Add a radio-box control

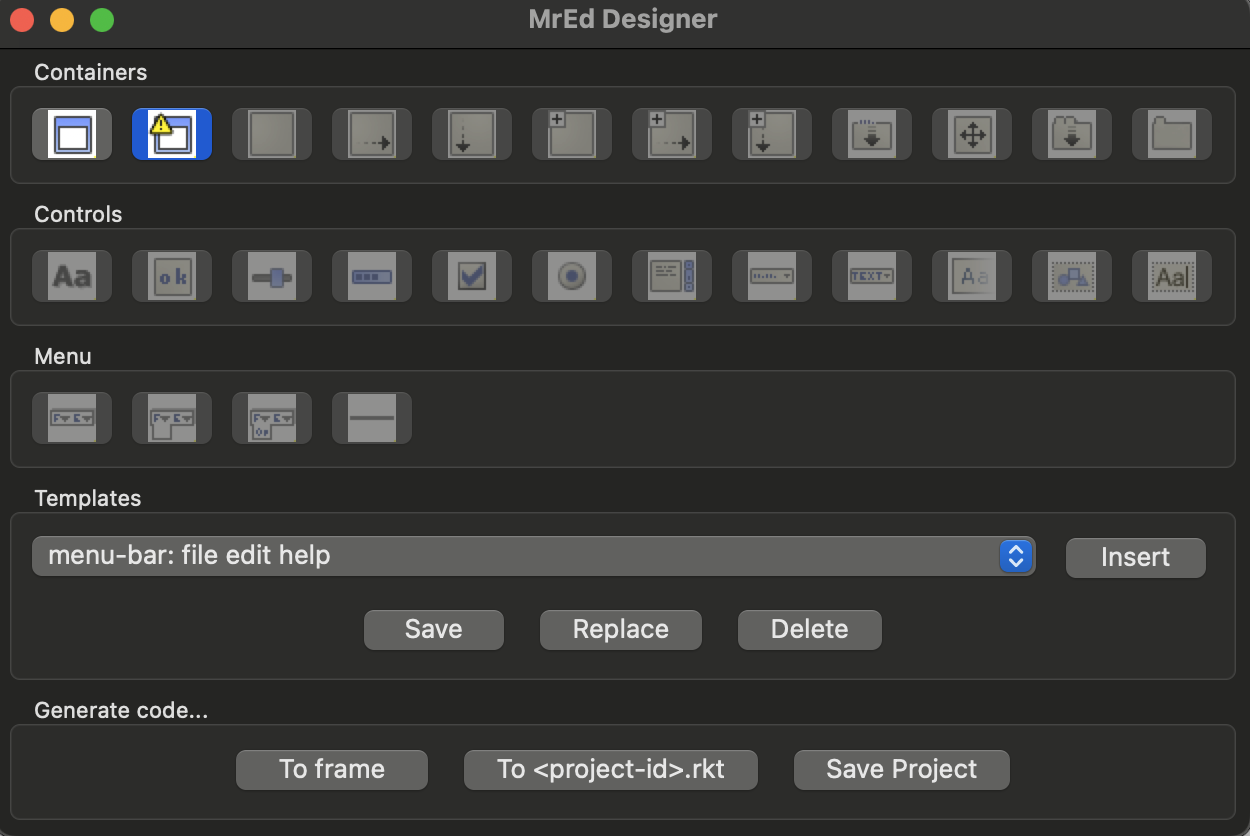pos(572,276)
